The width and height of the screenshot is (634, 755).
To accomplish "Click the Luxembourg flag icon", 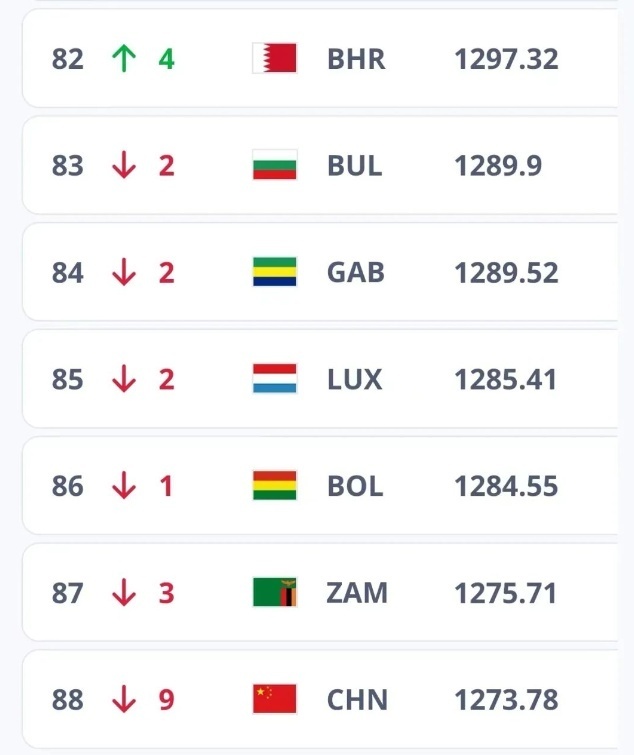I will [x=274, y=380].
